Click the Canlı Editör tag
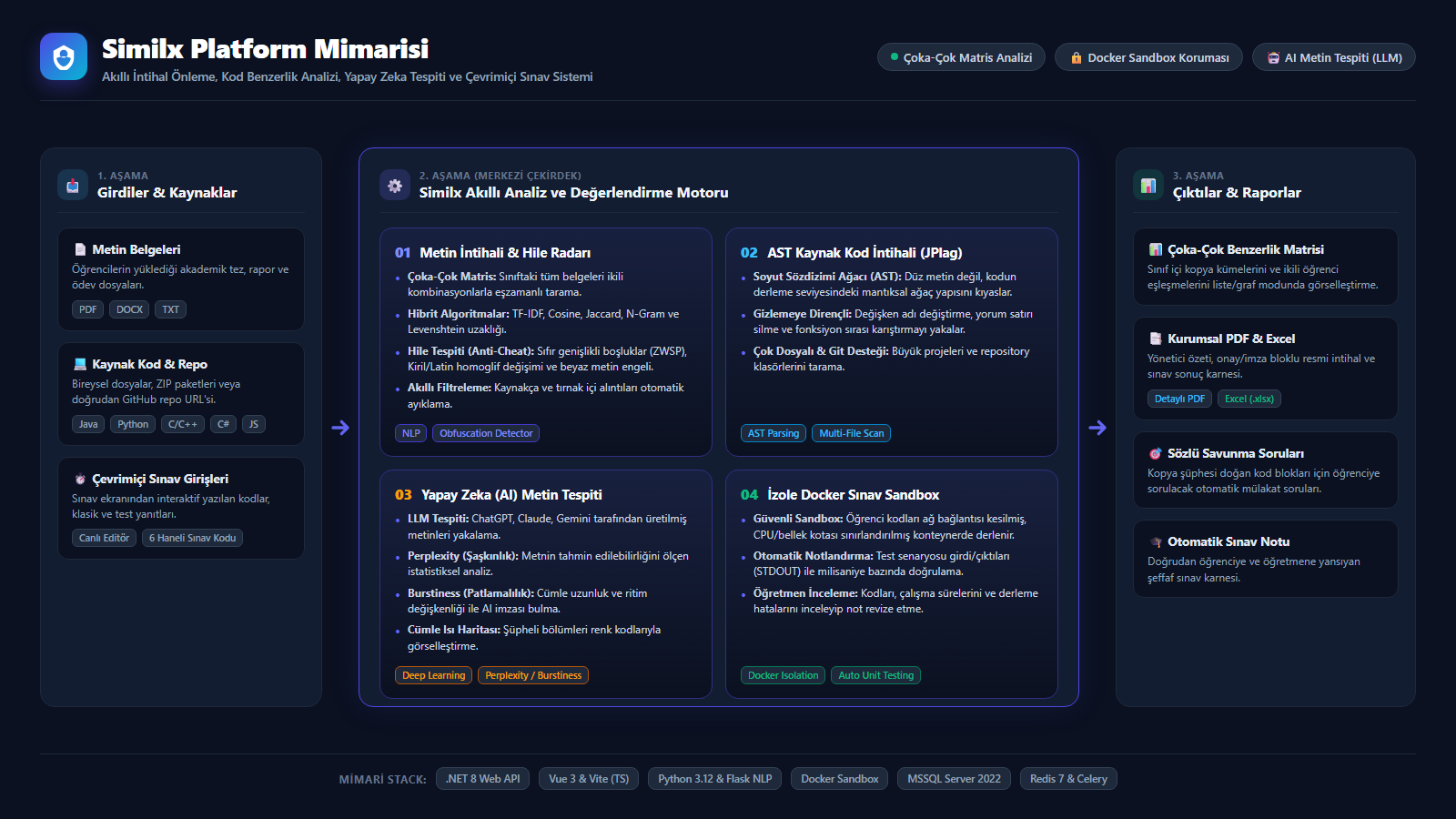Screen dimensions: 1456x819 [104, 538]
